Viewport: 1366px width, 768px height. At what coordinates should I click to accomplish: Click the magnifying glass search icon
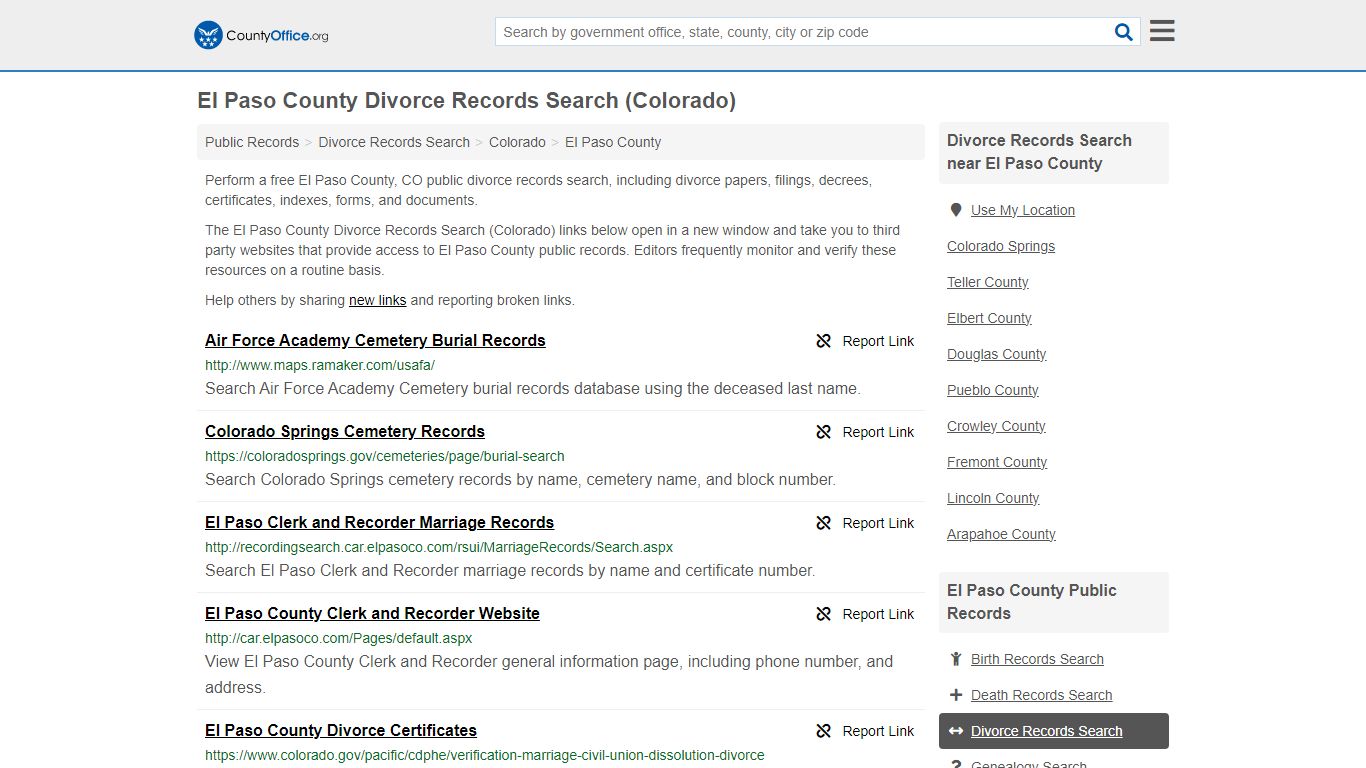[1124, 32]
